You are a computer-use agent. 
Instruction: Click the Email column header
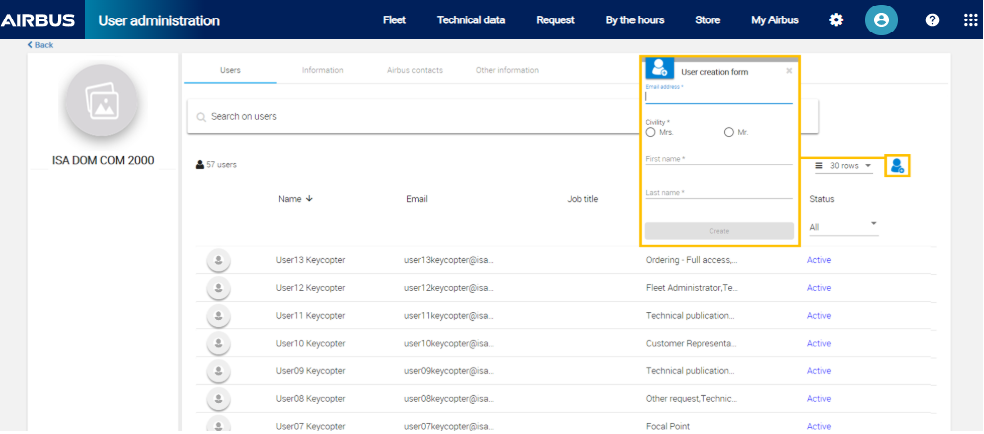[417, 199]
